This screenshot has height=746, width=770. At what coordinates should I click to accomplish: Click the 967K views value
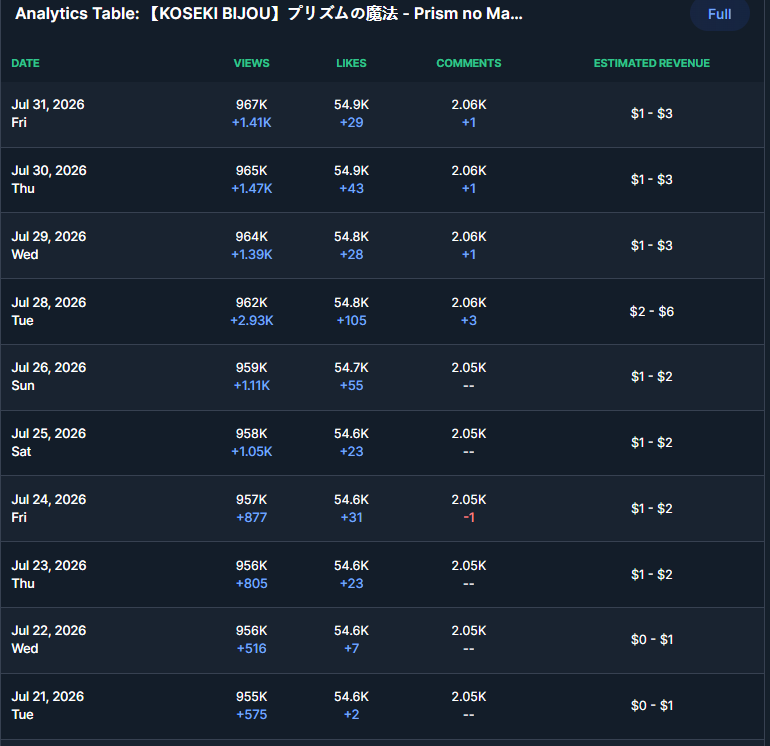tap(251, 105)
